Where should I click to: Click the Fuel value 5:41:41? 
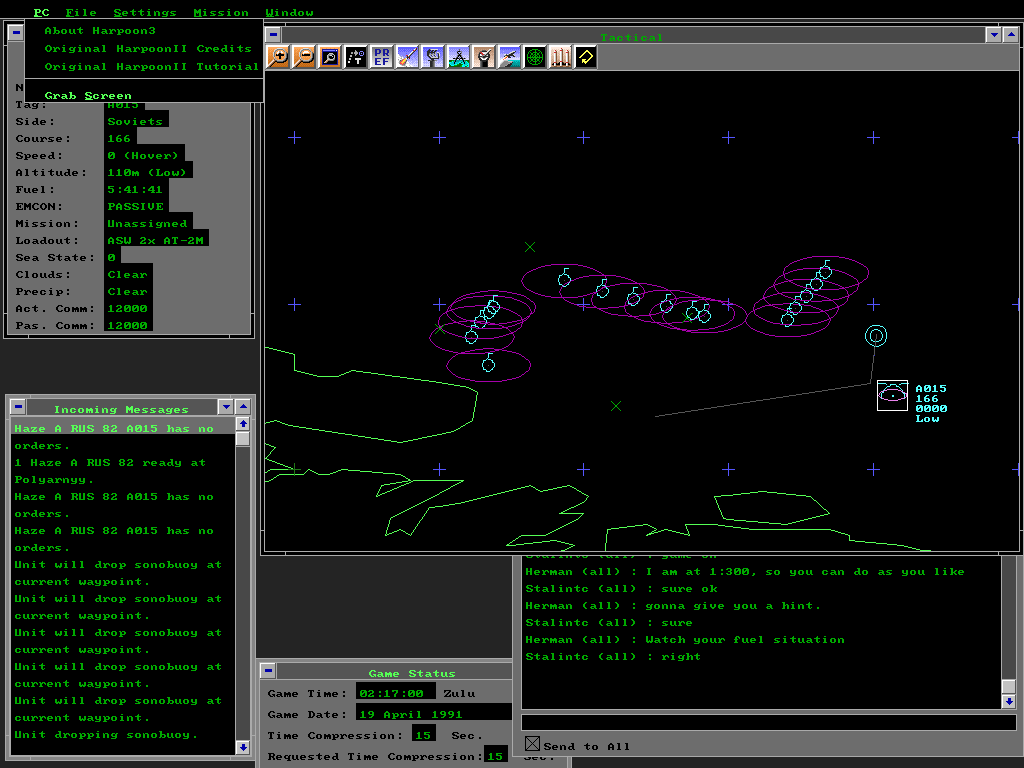[136, 189]
